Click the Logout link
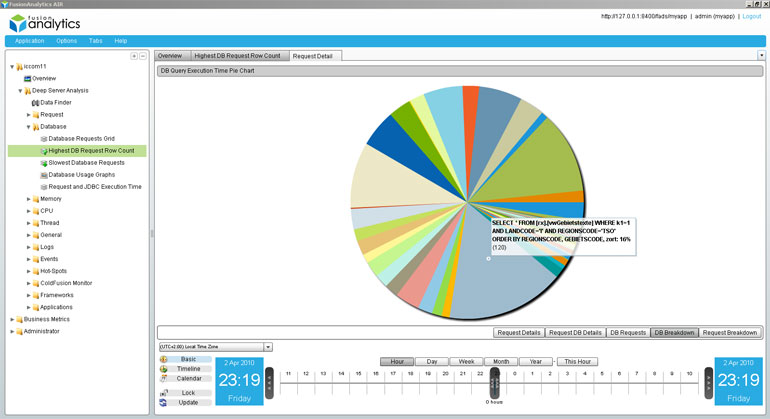Image resolution: width=770 pixels, height=419 pixels. point(752,16)
